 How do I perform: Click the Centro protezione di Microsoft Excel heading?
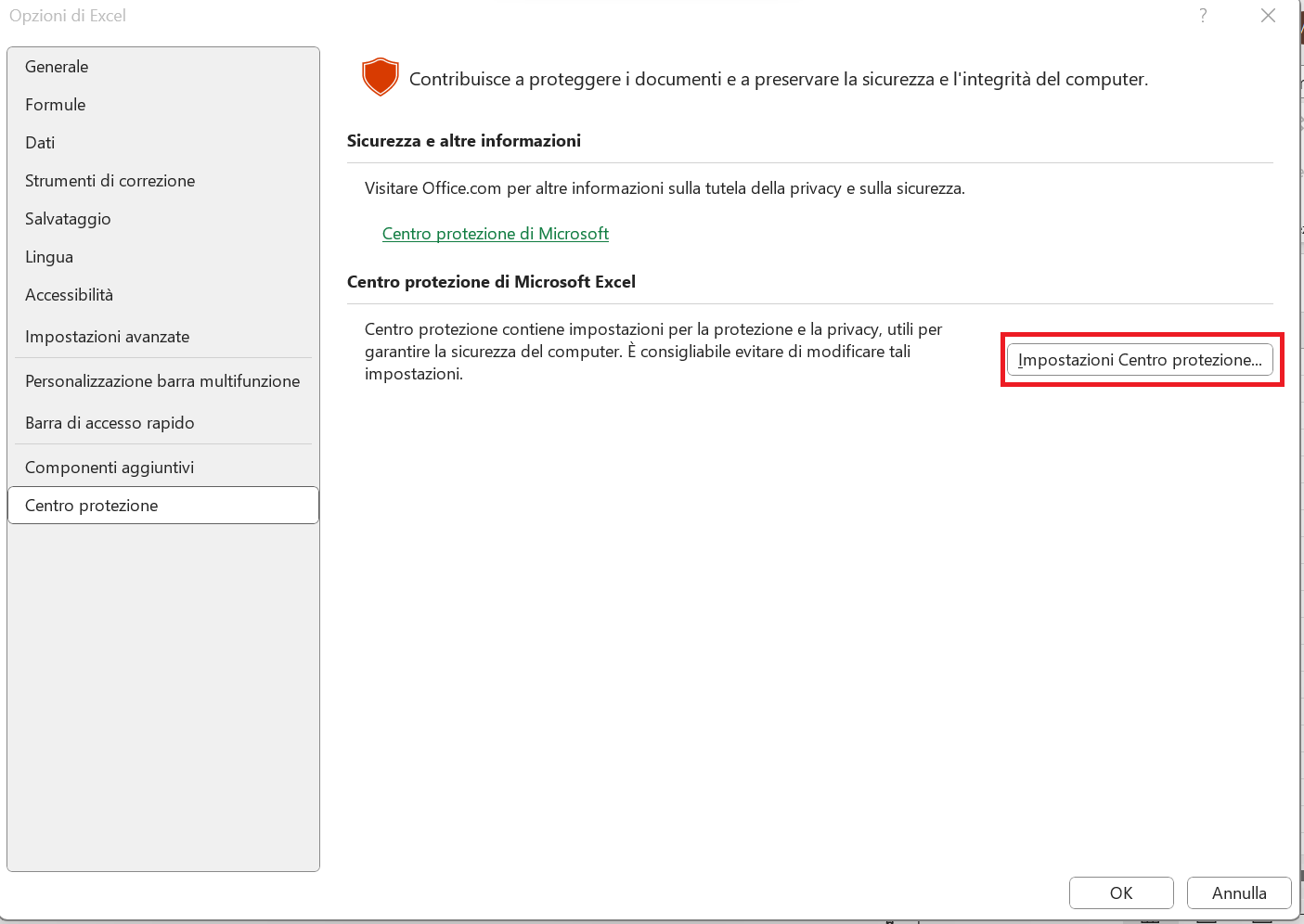[491, 282]
